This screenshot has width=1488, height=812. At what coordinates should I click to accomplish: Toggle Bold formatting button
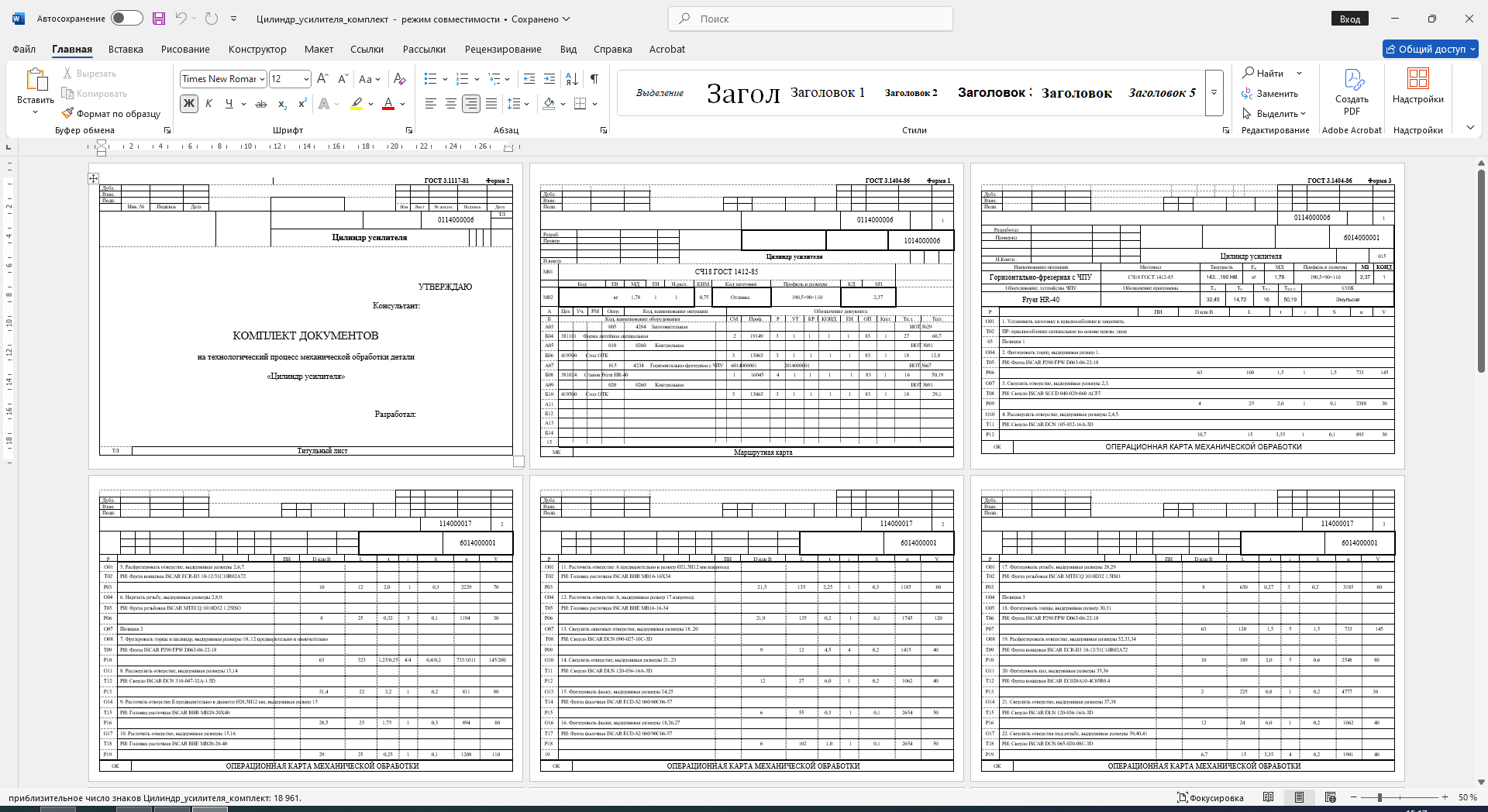click(x=189, y=103)
